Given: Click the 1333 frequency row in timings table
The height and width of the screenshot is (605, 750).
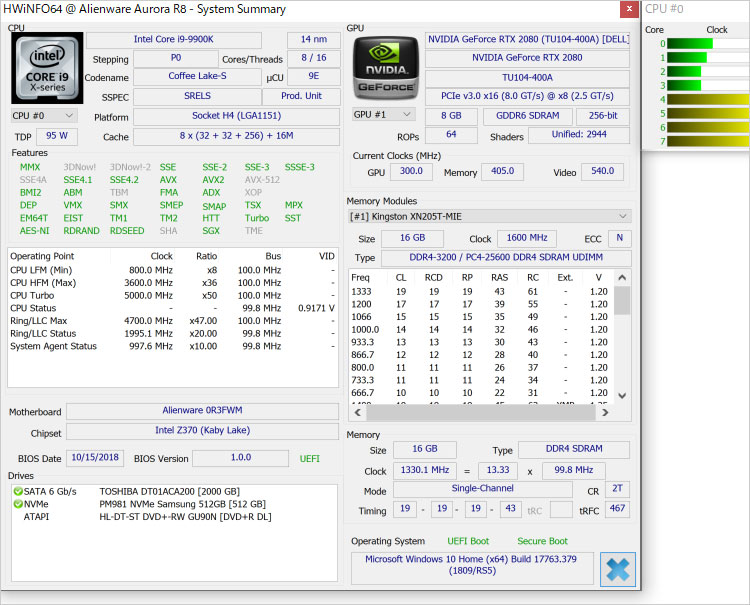Looking at the screenshot, I should [480, 292].
